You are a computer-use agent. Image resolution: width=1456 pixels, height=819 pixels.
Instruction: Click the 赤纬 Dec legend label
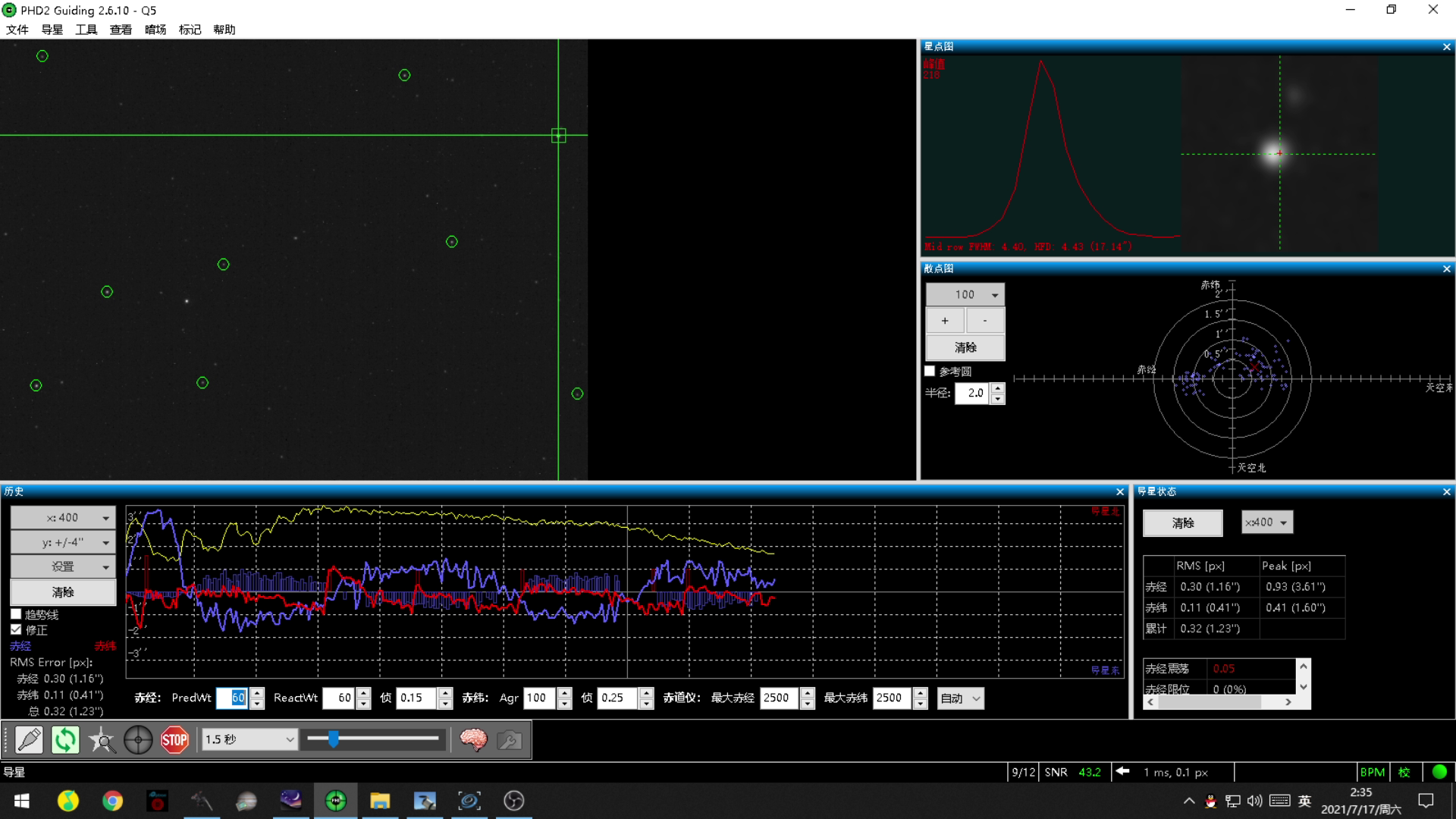pos(105,646)
